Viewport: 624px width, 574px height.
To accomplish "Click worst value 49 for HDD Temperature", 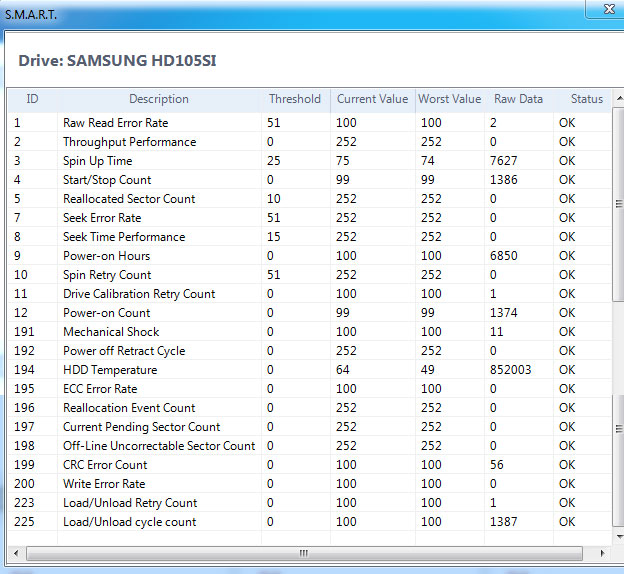I will click(428, 370).
